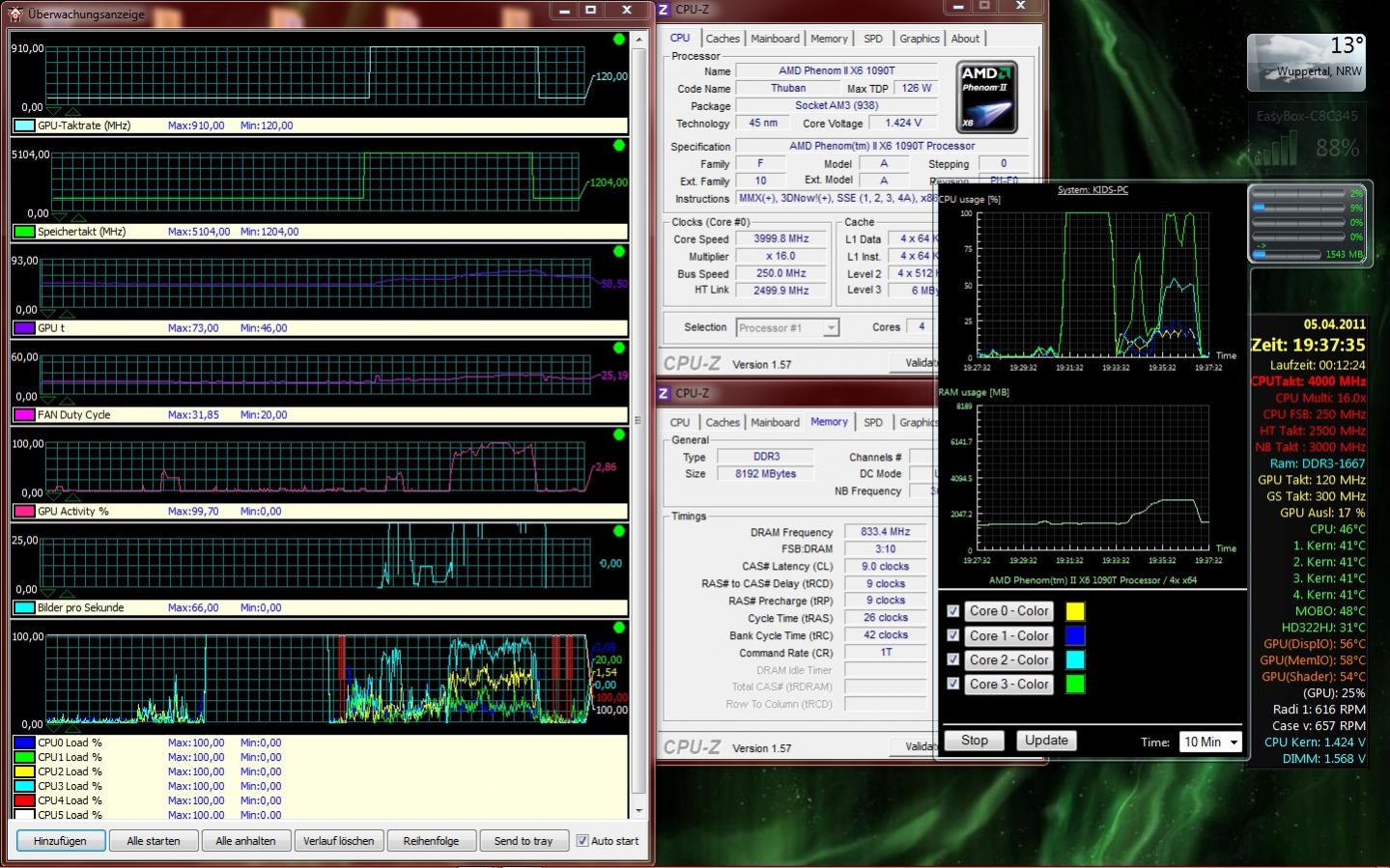
Task: Click the Core 0 - Color button
Action: tap(1009, 611)
